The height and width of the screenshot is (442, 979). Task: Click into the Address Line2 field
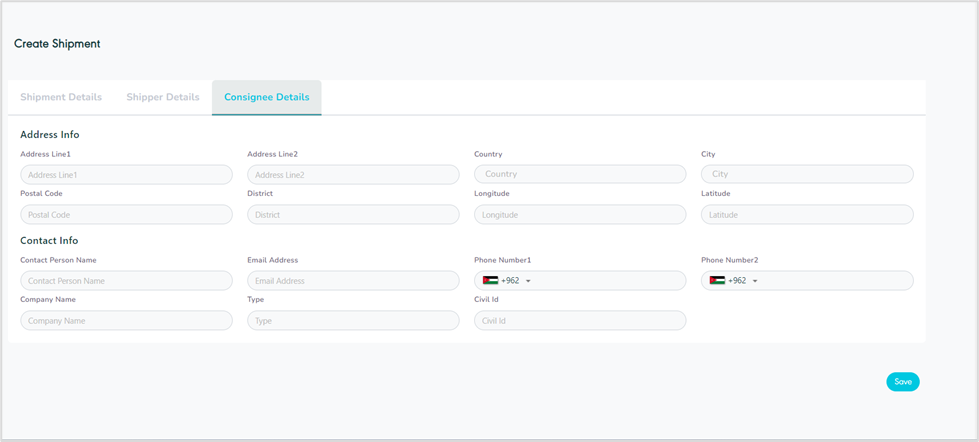pos(353,175)
